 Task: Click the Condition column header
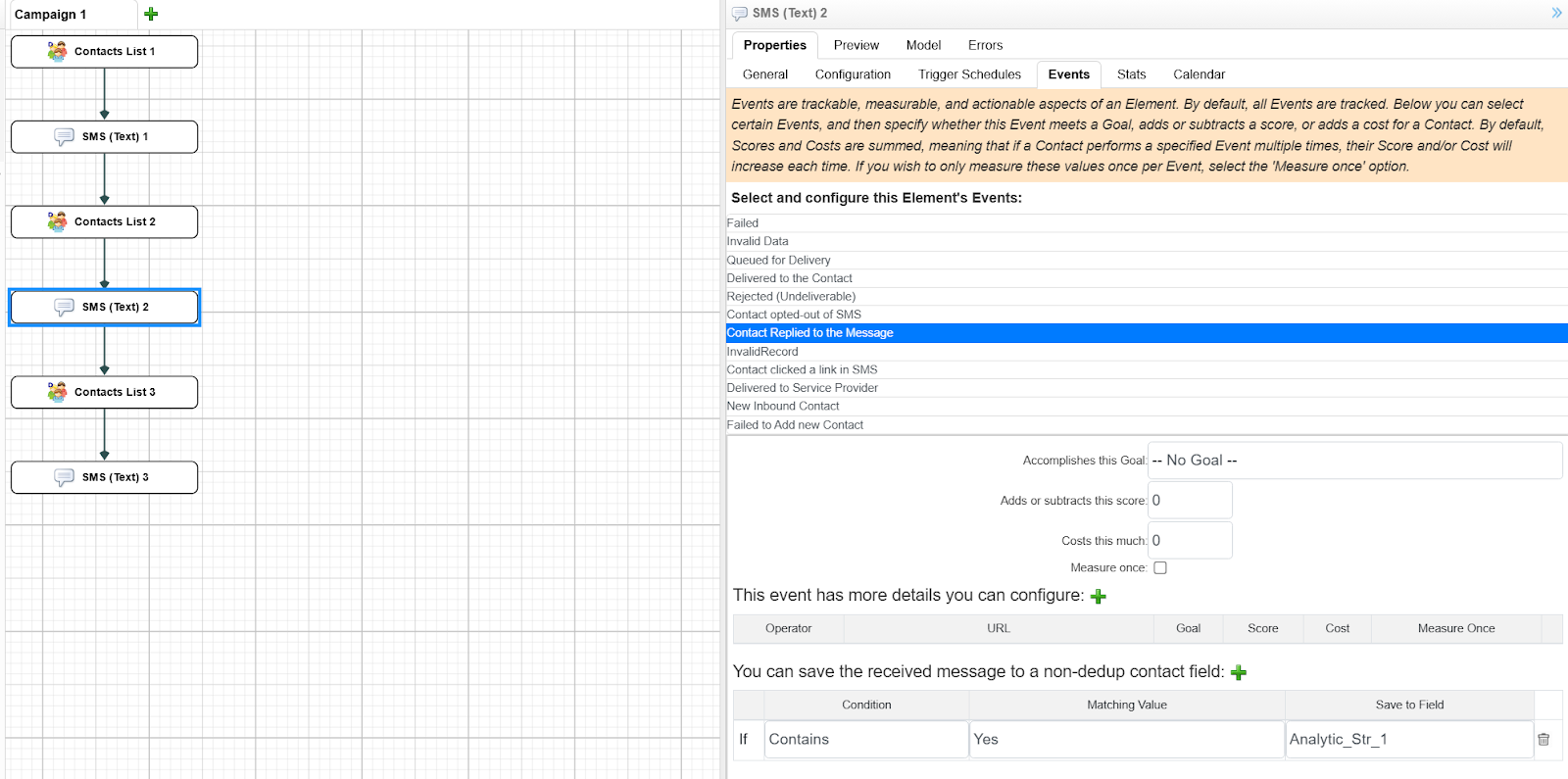click(866, 706)
